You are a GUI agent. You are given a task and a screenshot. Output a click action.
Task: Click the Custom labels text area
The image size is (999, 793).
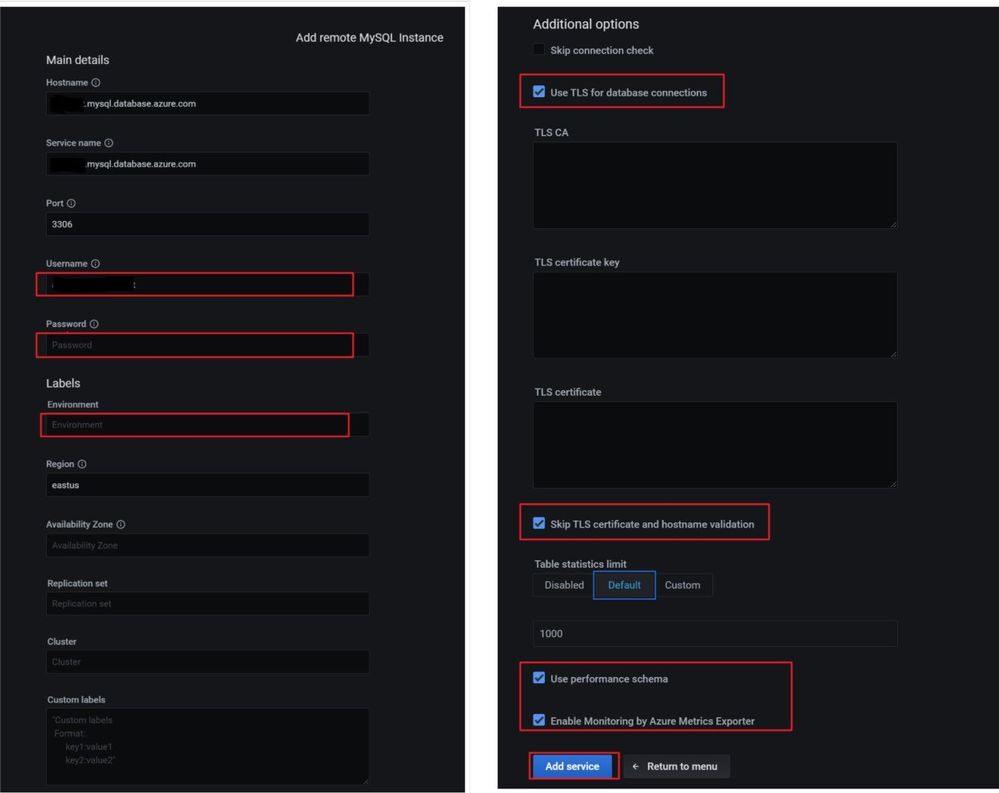[x=208, y=747]
